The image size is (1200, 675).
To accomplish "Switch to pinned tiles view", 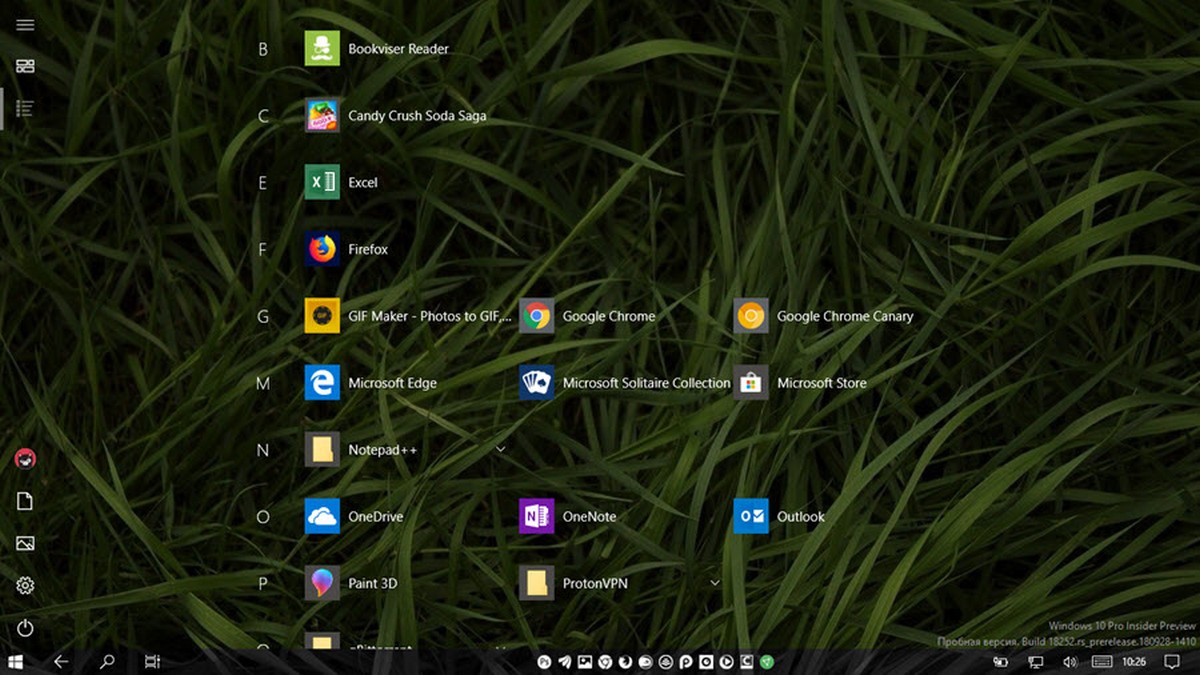I will pyautogui.click(x=25, y=66).
